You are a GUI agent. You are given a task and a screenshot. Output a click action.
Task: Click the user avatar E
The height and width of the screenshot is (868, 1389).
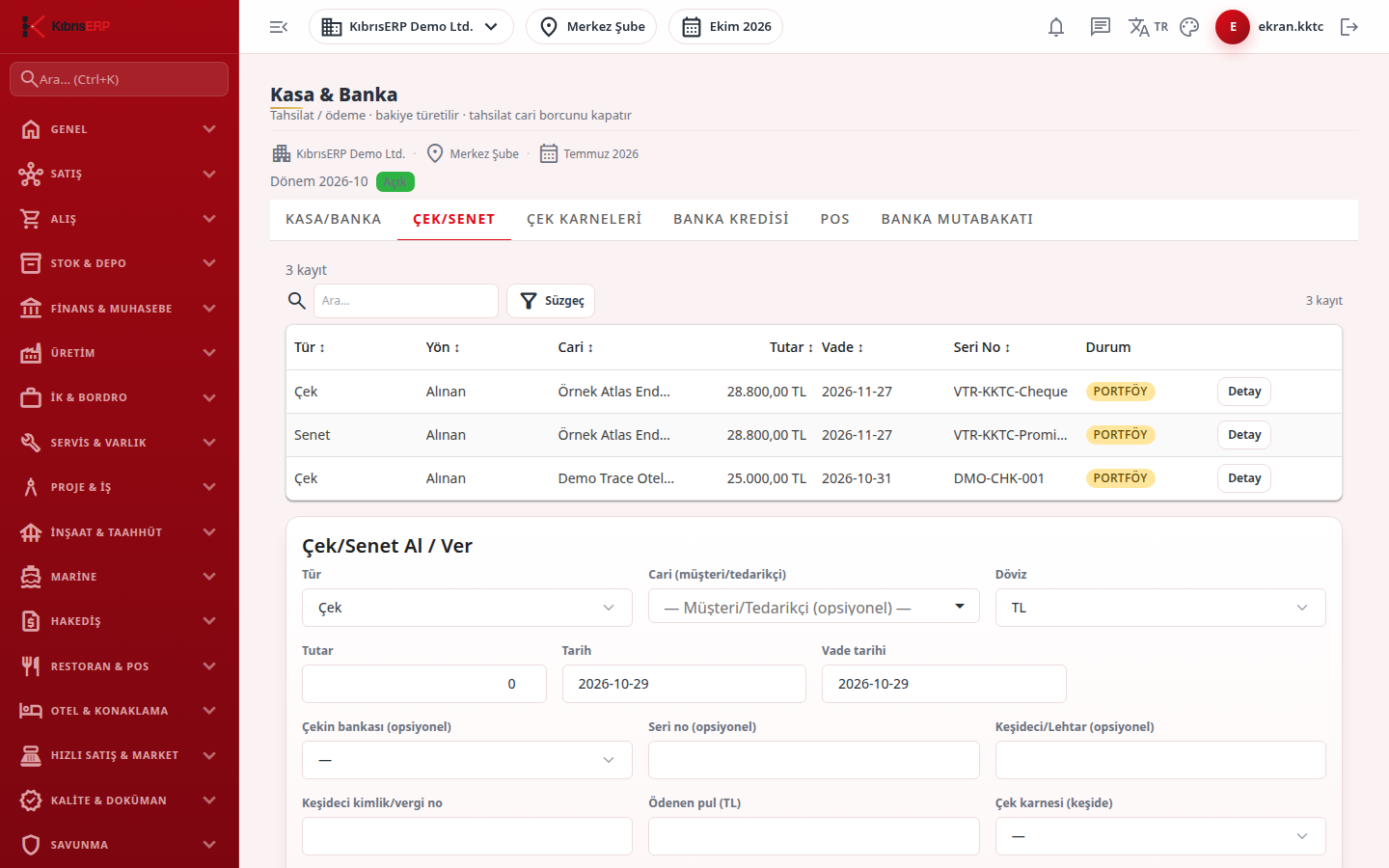pos(1233,27)
